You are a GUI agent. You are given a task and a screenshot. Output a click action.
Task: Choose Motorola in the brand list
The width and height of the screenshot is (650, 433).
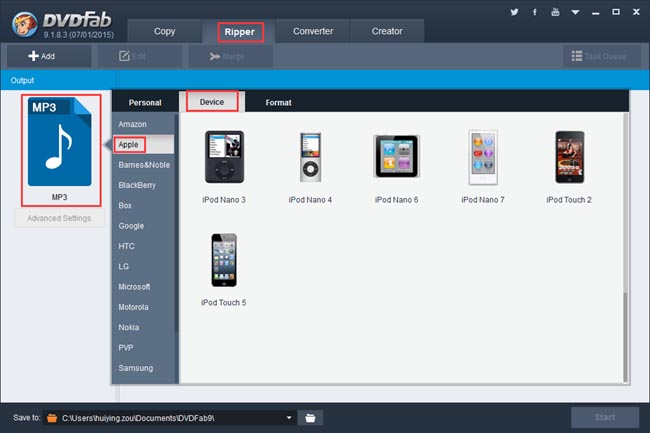143,307
